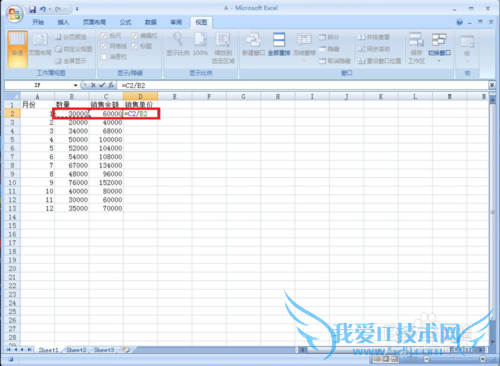Click cell B10 containing 76000
Screen dimensions: 500x366
[72, 183]
